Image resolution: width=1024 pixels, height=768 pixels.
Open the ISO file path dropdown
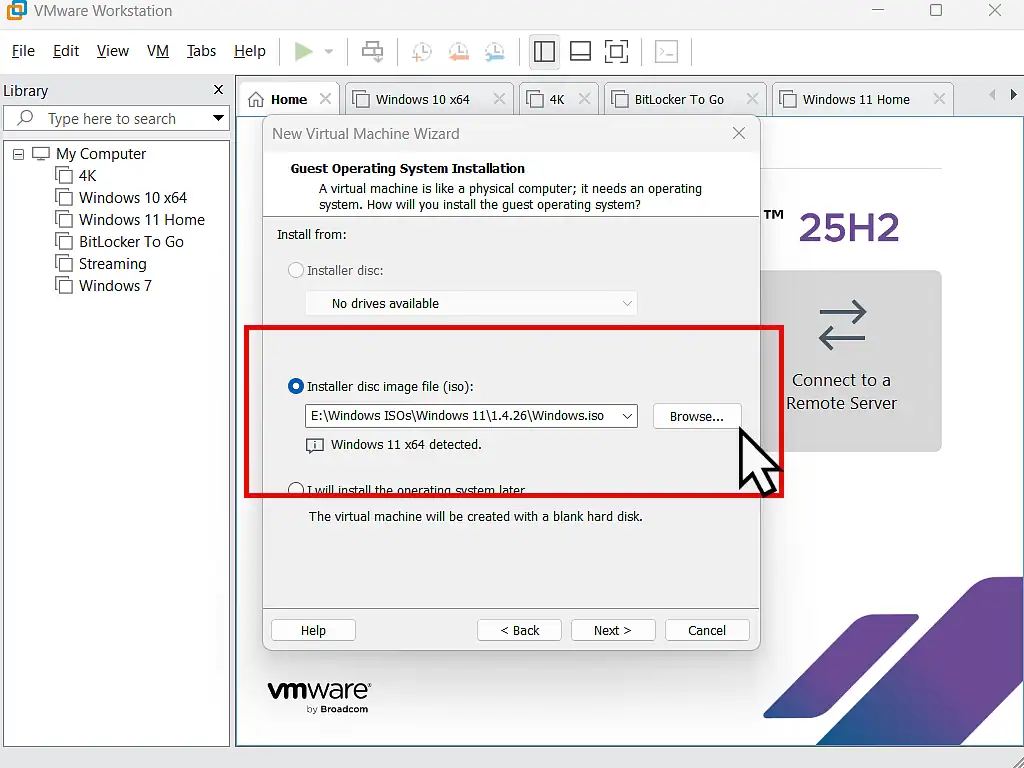coord(626,416)
